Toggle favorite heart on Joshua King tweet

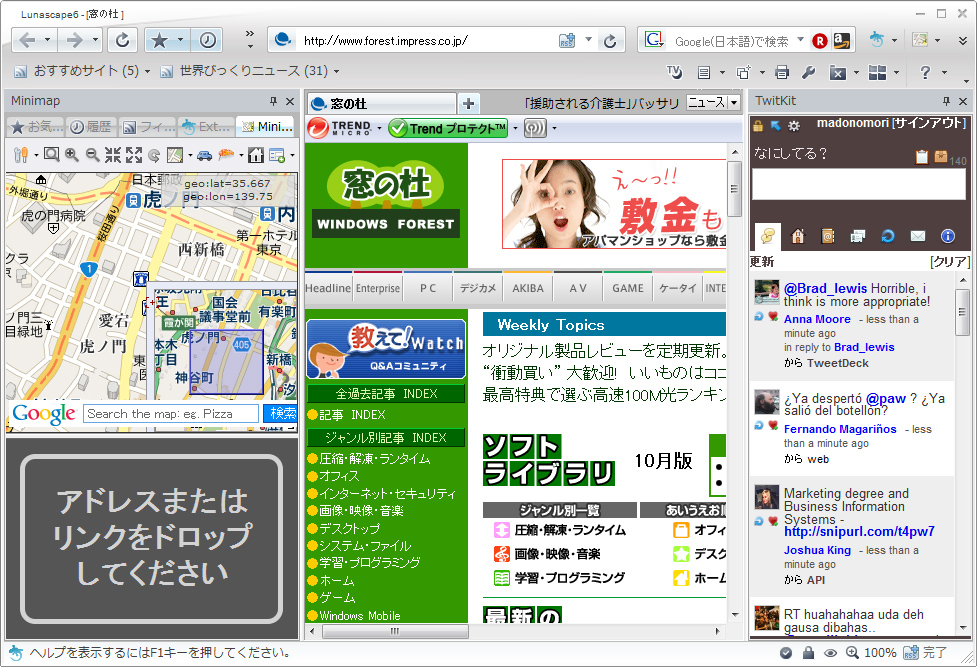pos(773,521)
